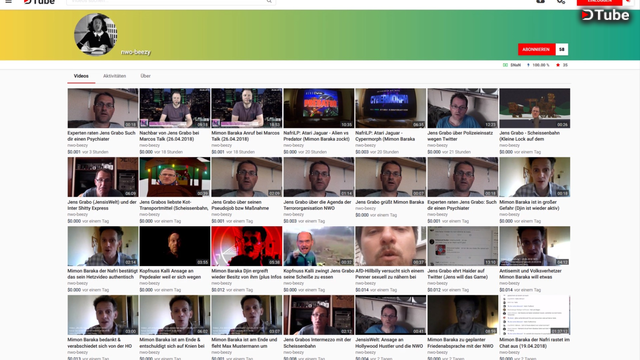Click the green money icon beside $NaN
This screenshot has height=360, width=640.
pyautogui.click(x=505, y=65)
